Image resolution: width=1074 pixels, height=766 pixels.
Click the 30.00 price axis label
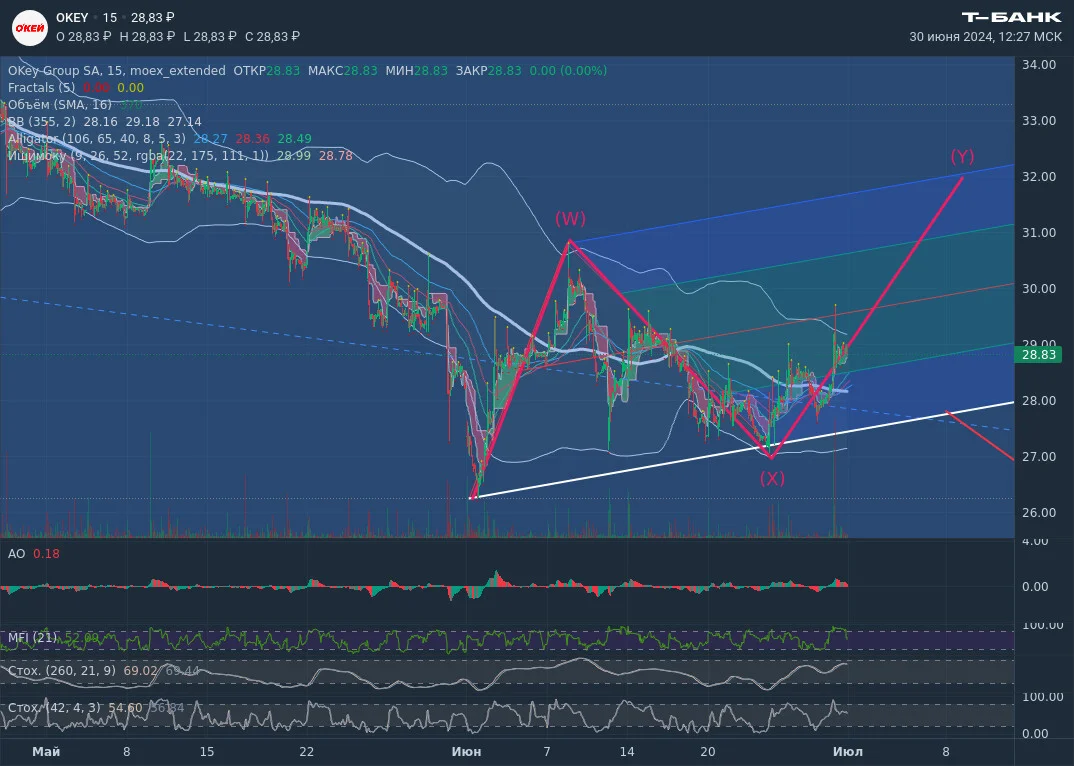(x=1038, y=288)
